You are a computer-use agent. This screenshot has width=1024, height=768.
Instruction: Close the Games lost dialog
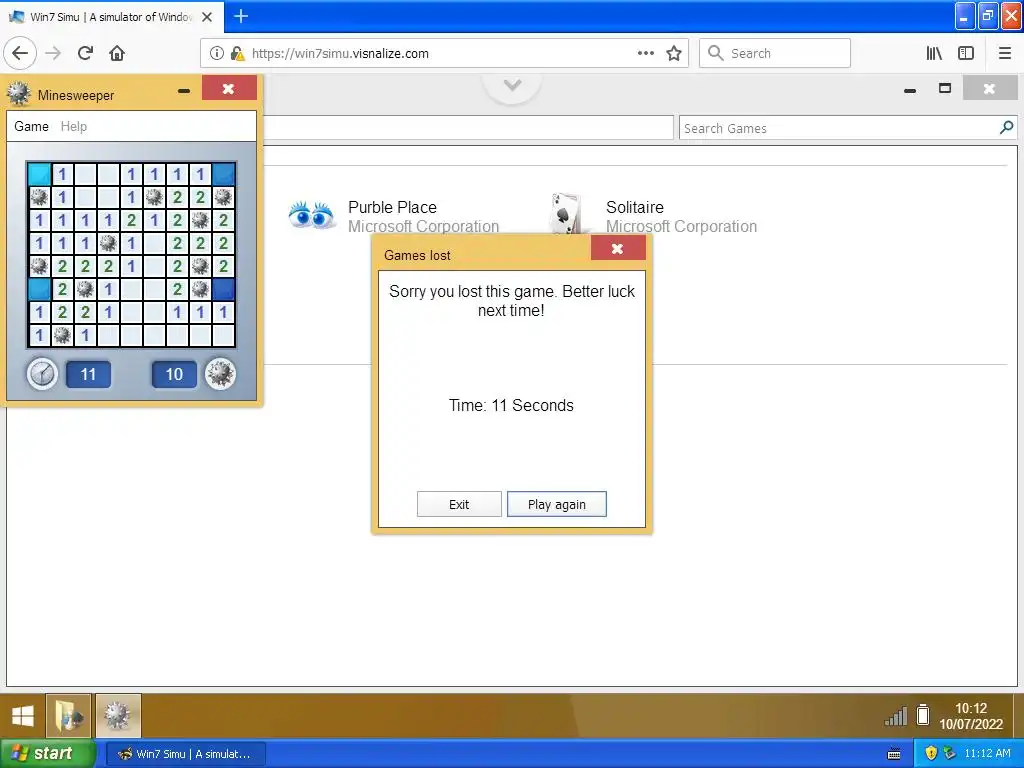[x=618, y=248]
